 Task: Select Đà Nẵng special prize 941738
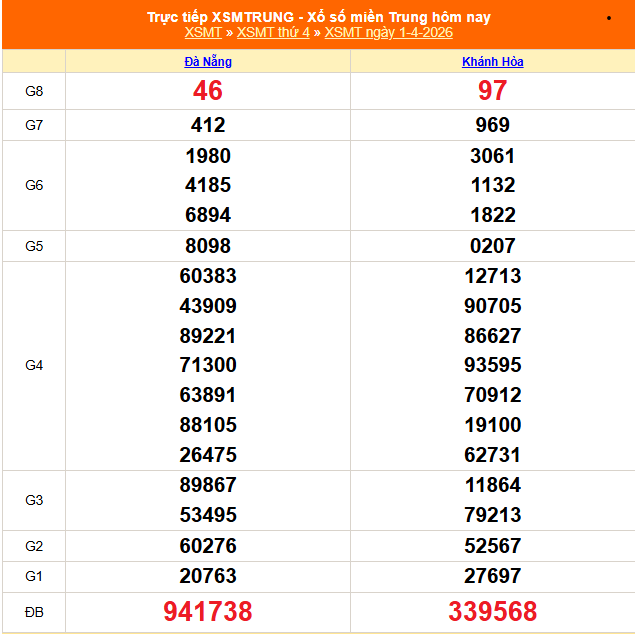click(208, 611)
